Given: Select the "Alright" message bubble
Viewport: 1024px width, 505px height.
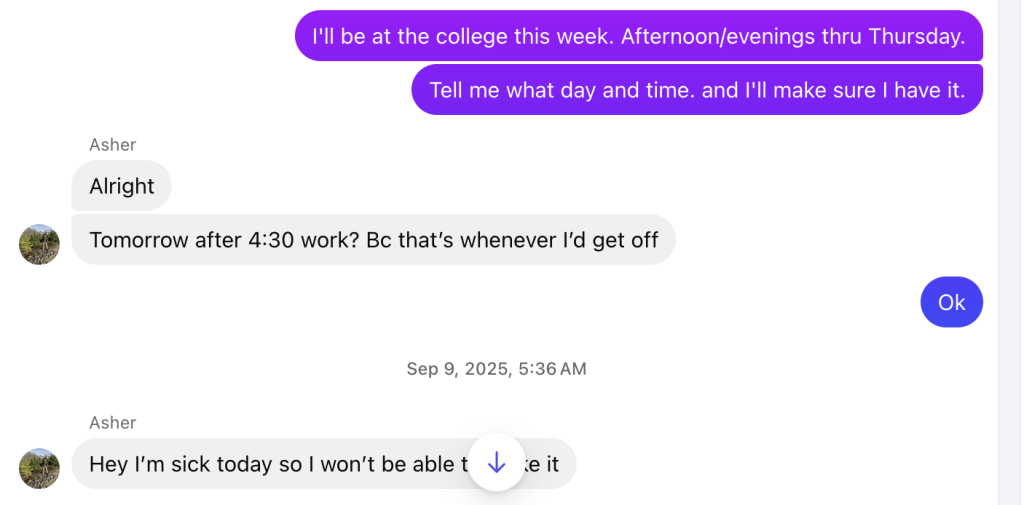Looking at the screenshot, I should coord(121,186).
